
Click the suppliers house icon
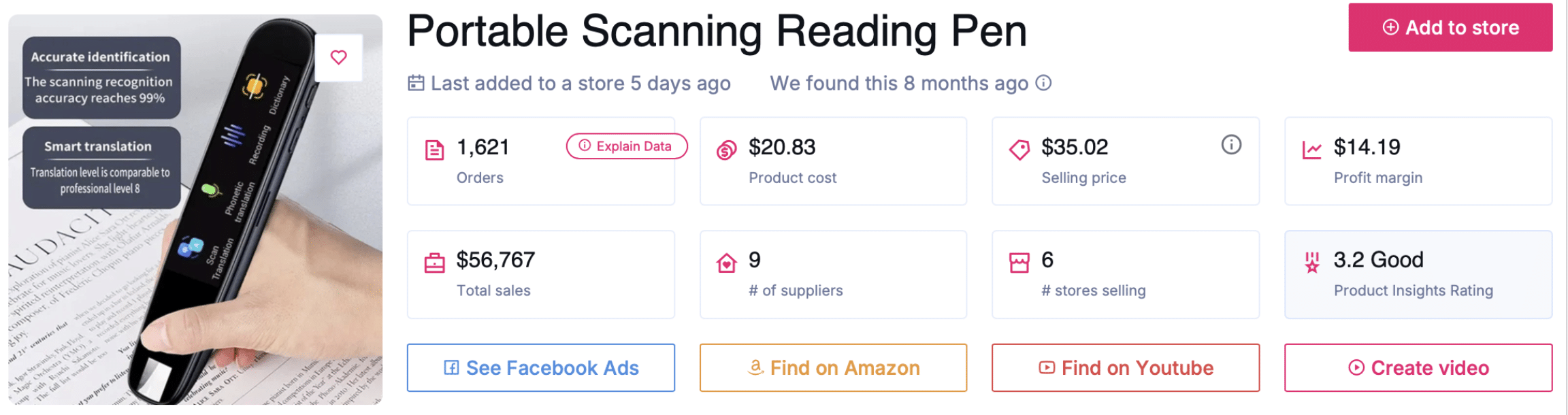coord(726,263)
